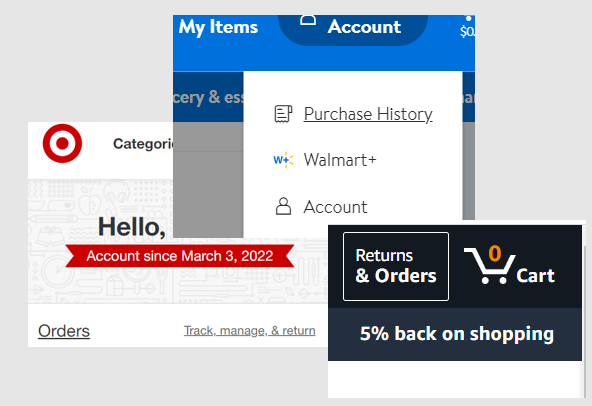Click the orange cart count number
Screen dimensions: 592x406
[x=495, y=253]
